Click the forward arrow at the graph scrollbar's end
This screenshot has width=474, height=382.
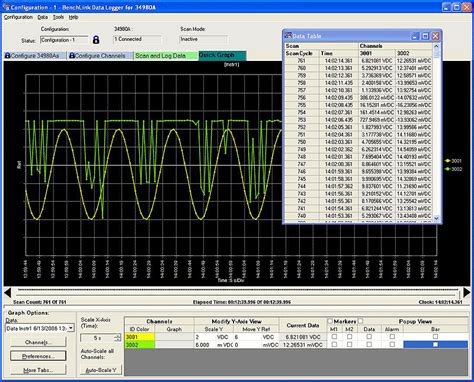coord(467,293)
